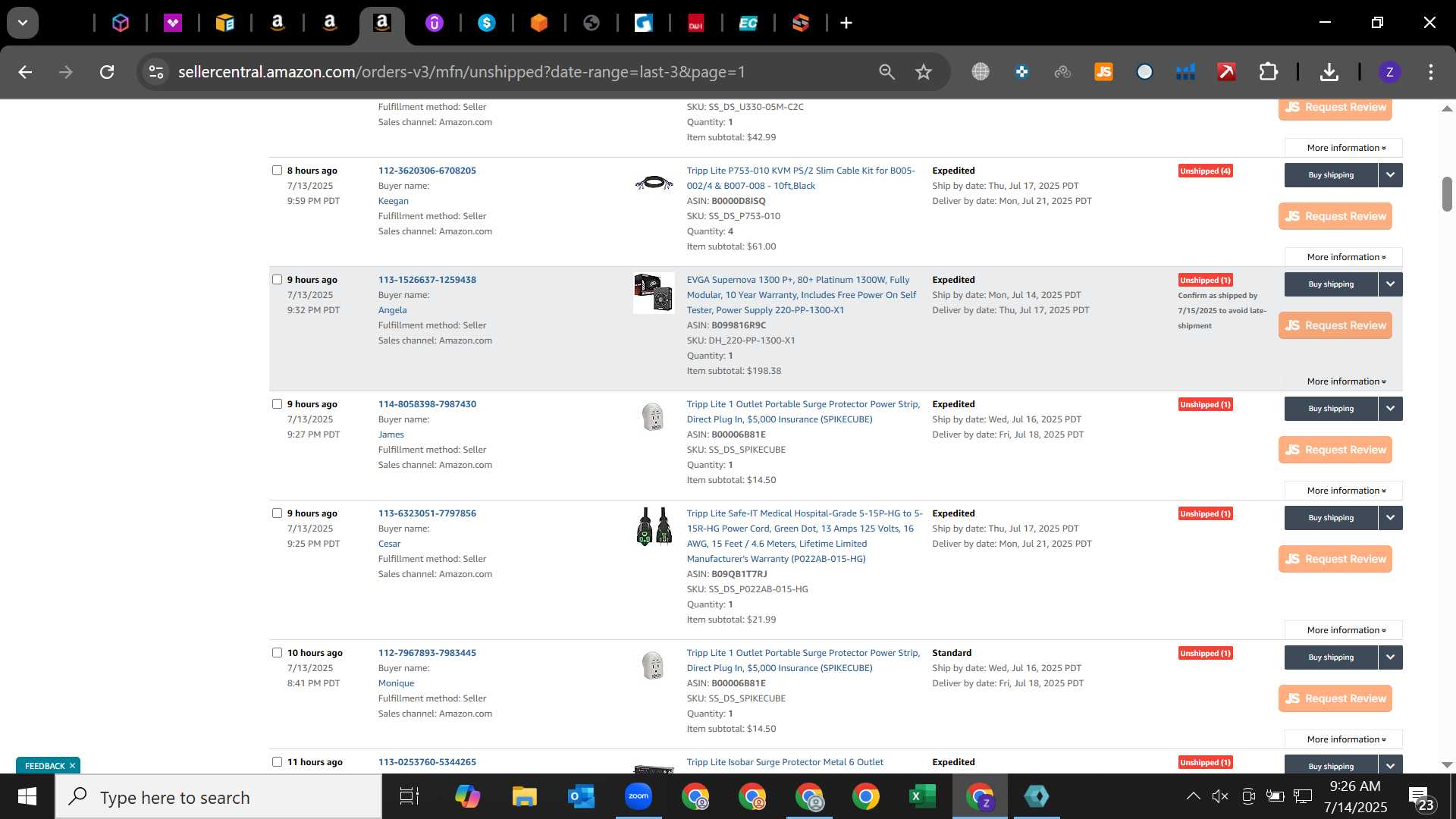Open the globe extension icon in toolbar
The width and height of the screenshot is (1456, 819).
981,72
